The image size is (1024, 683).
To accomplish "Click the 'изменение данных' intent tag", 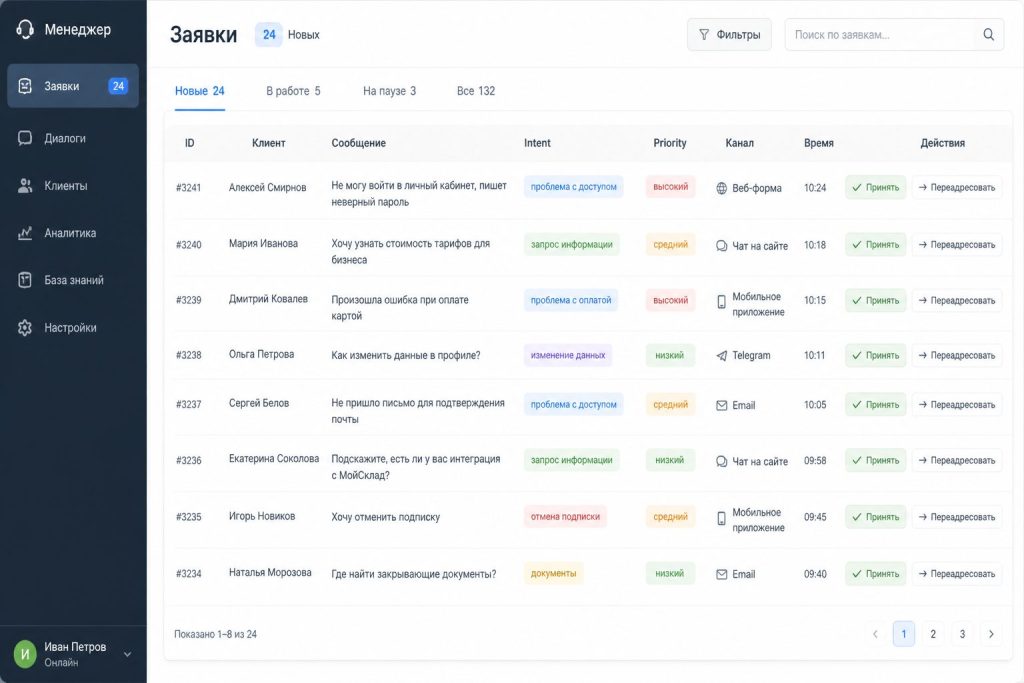I will coord(568,355).
